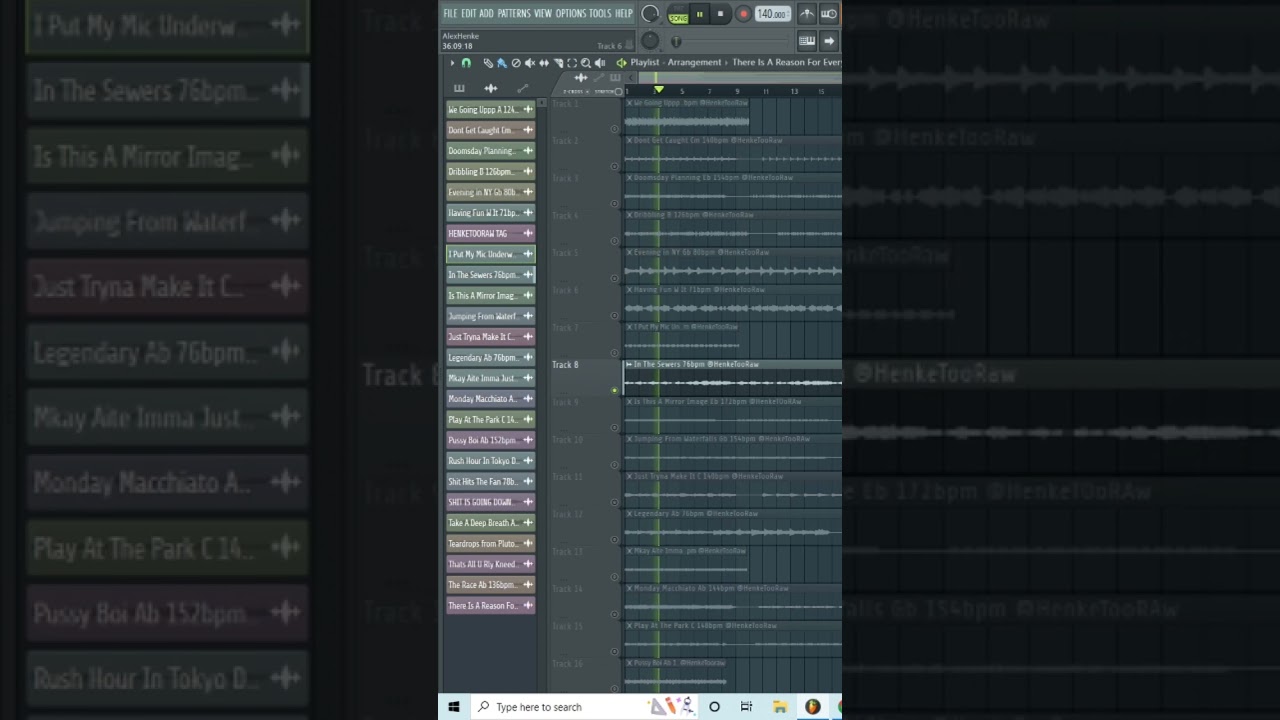Open Task View in the taskbar
Screen dimensions: 1280x720
[x=746, y=707]
